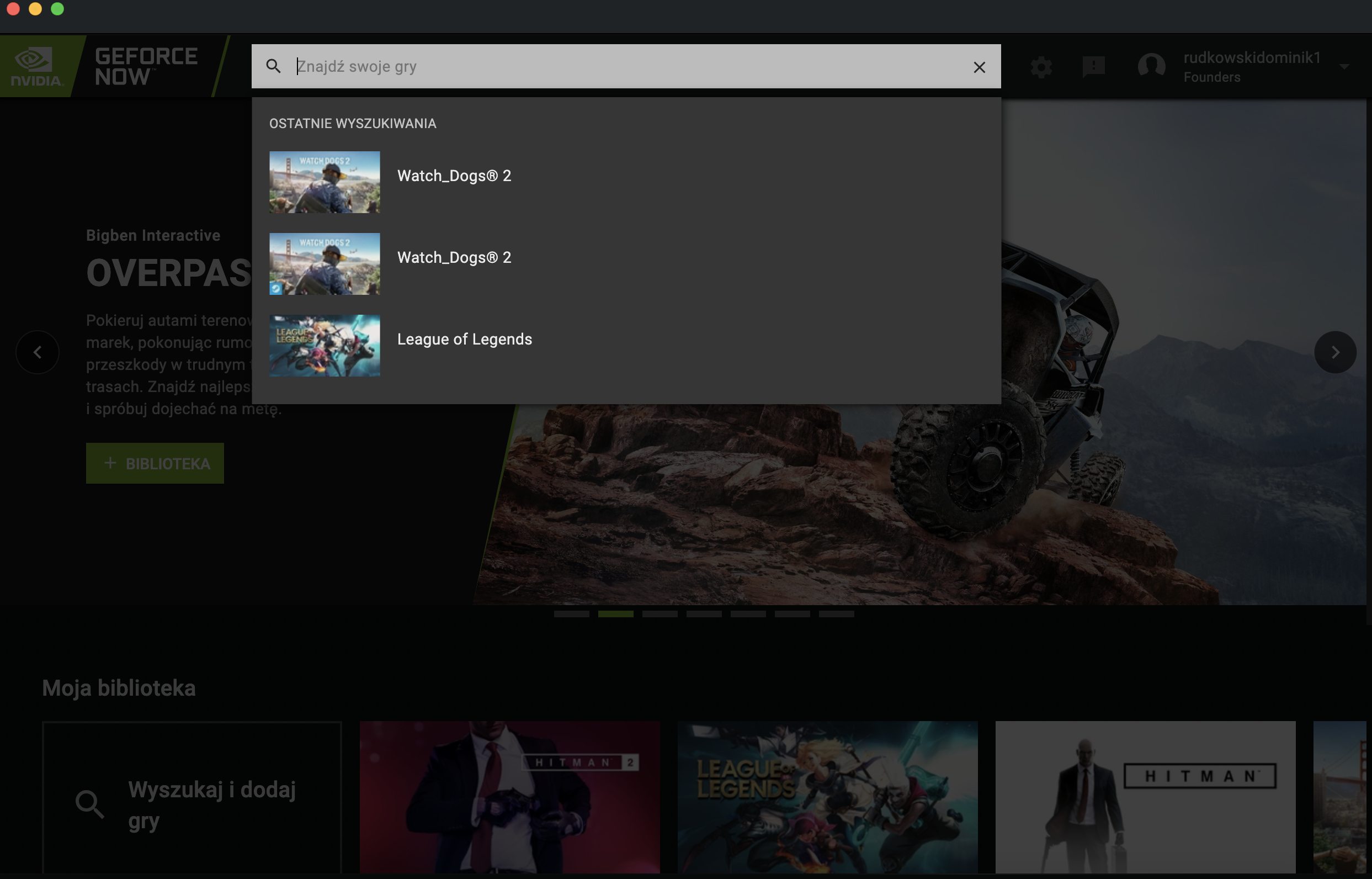Click Steam Watch_Dogs 2 thumbnail in recent searches

324,264
